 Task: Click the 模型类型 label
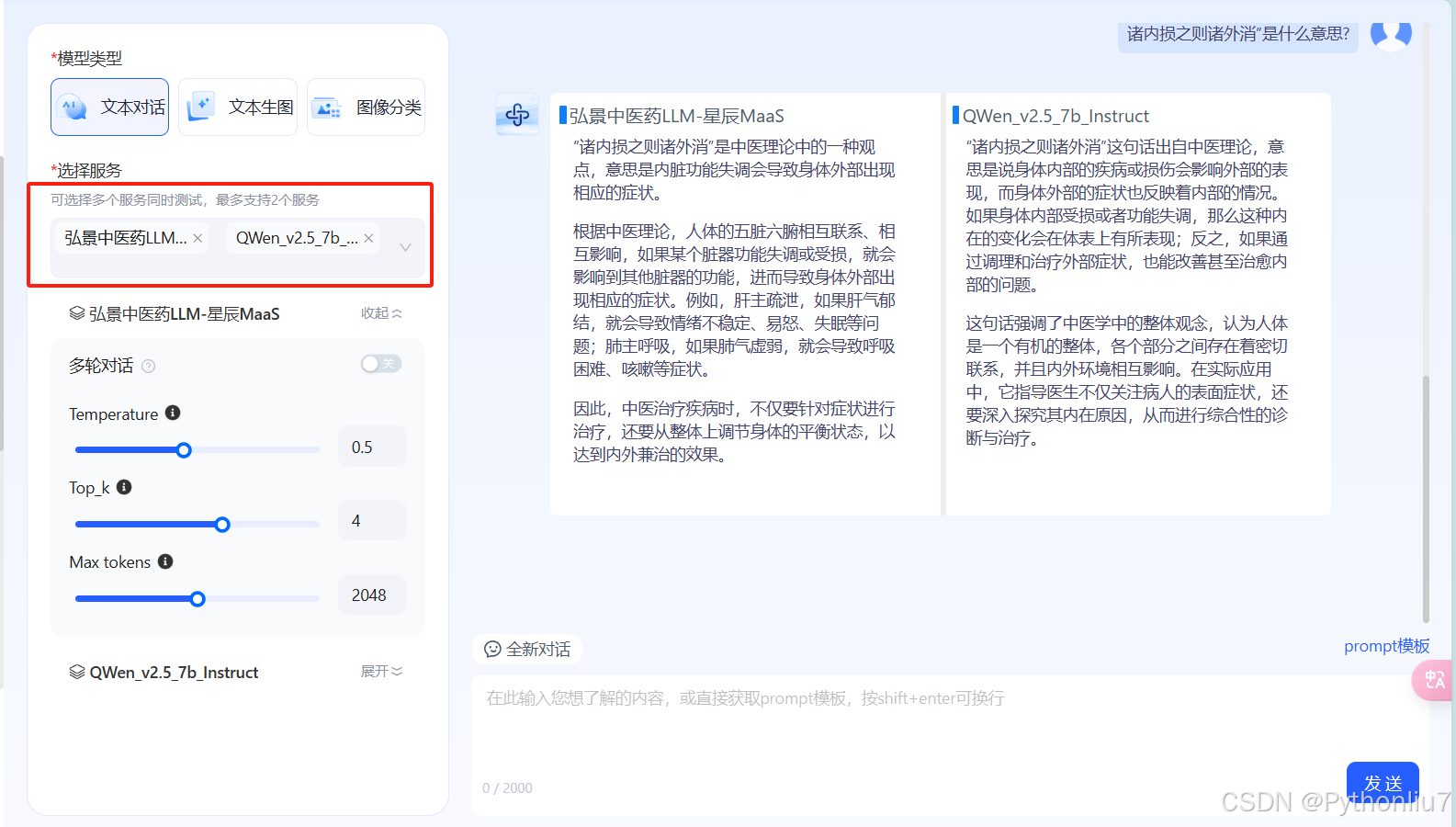86,58
